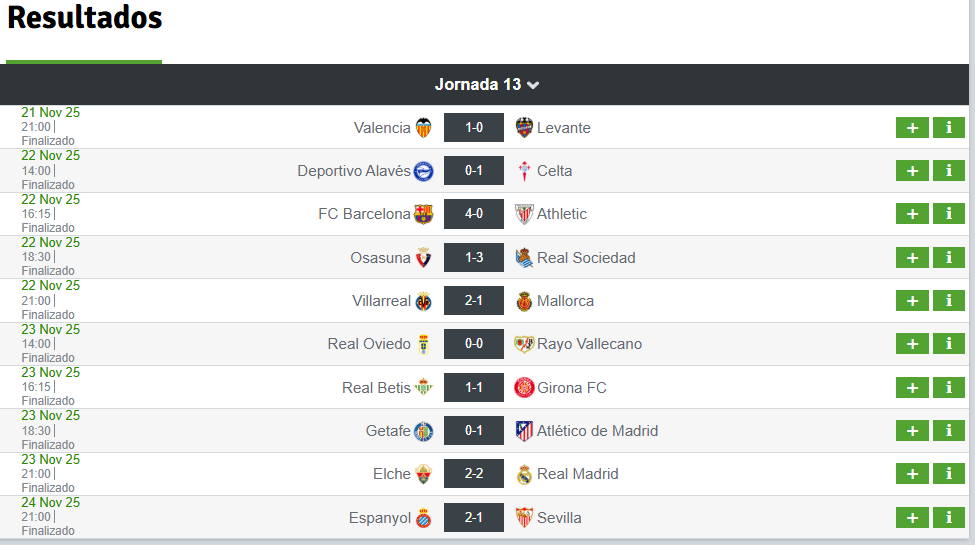Open info icon for Villarreal vs Mallorca
975x545 pixels.
click(949, 301)
